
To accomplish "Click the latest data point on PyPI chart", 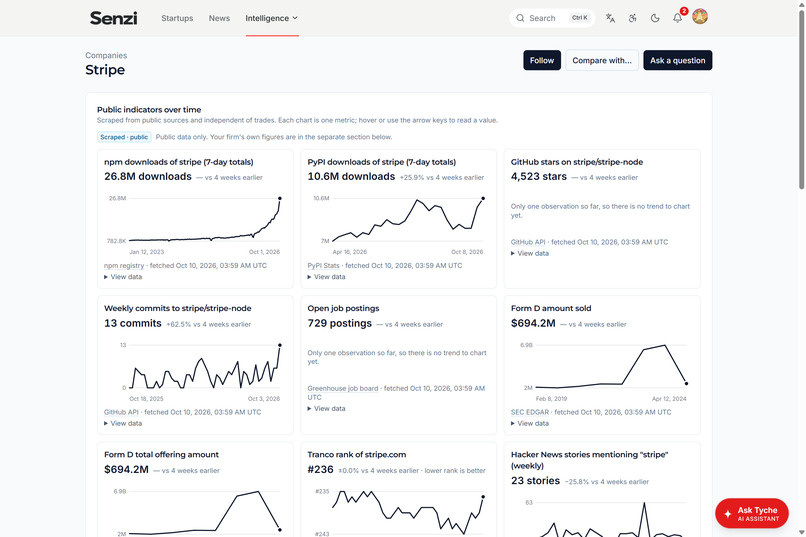I will [x=483, y=198].
